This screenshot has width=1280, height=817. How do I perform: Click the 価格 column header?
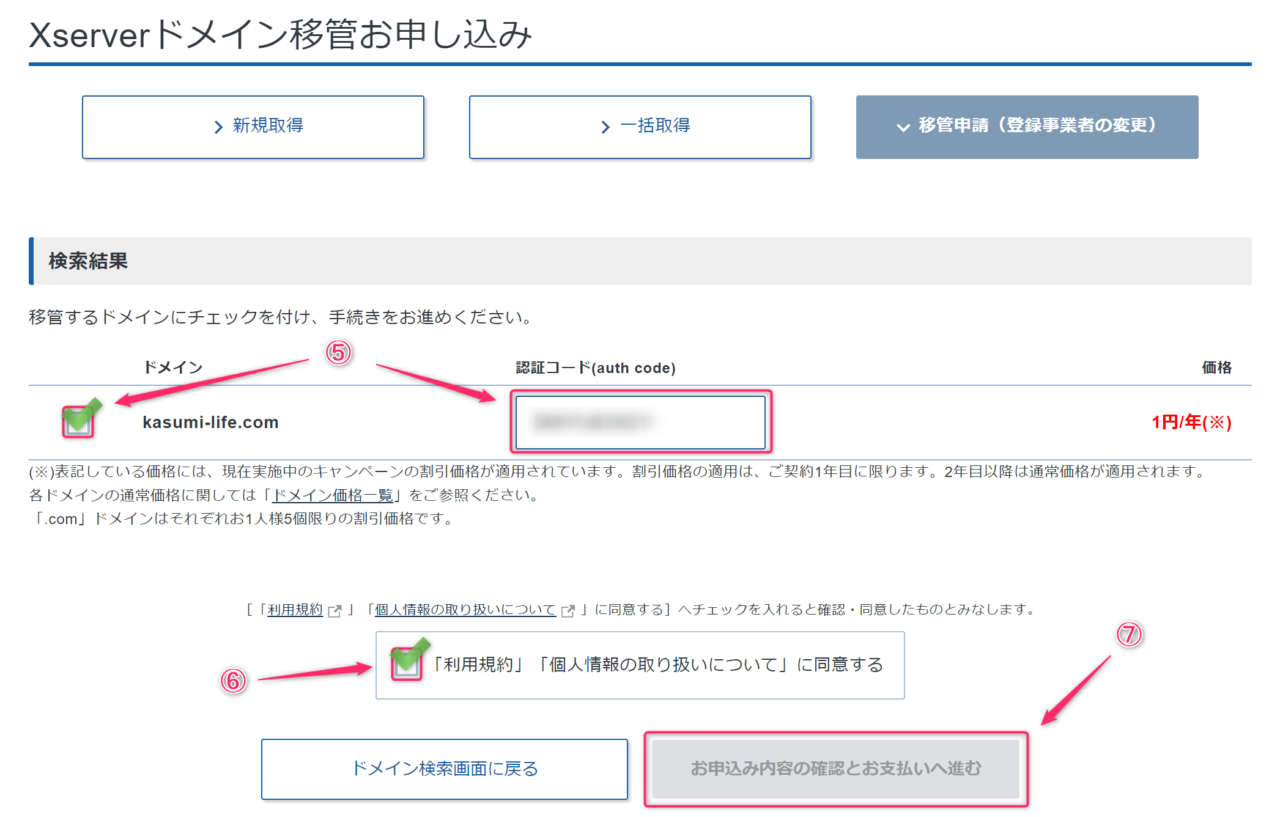1217,368
